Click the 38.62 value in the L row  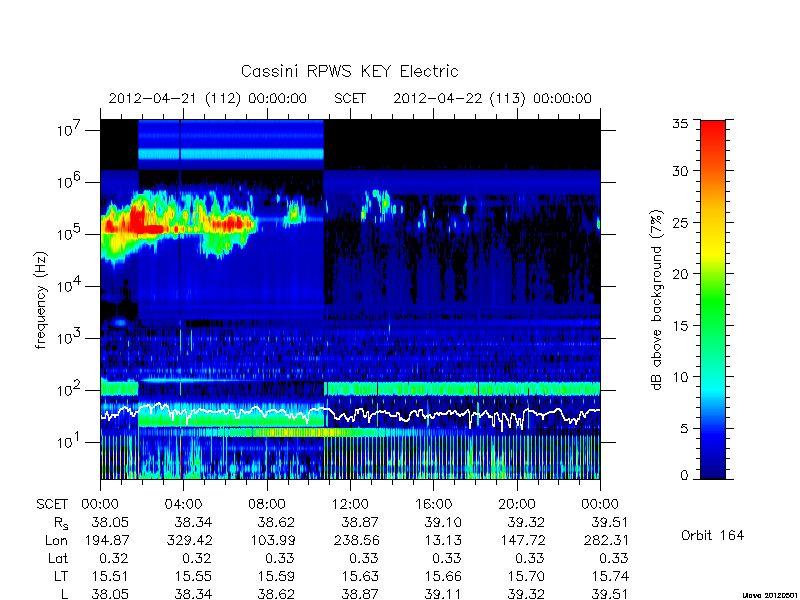277,594
